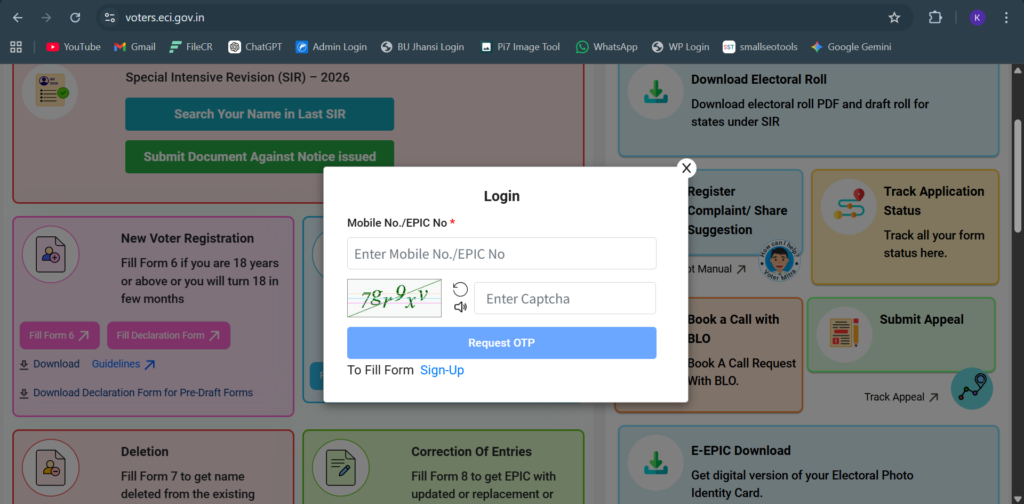Reload the page in browser
1024x504 pixels.
75,18
